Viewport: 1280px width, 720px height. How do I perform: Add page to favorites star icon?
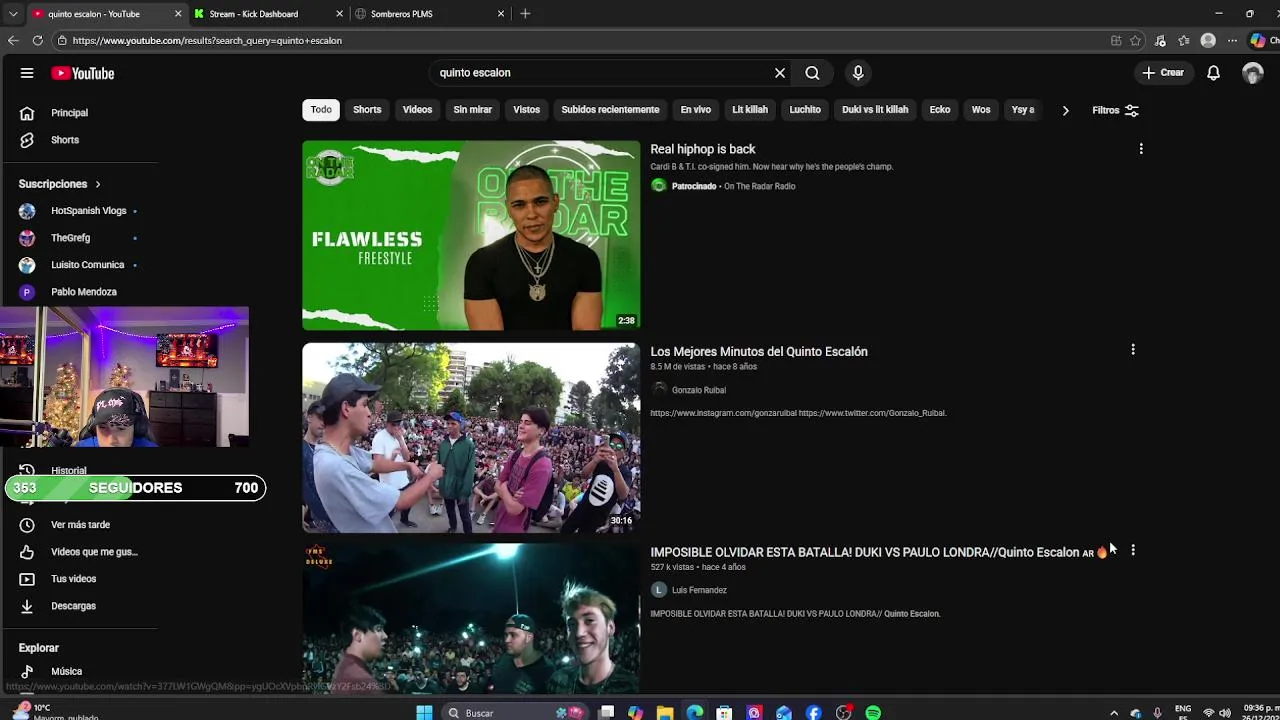tap(1136, 41)
